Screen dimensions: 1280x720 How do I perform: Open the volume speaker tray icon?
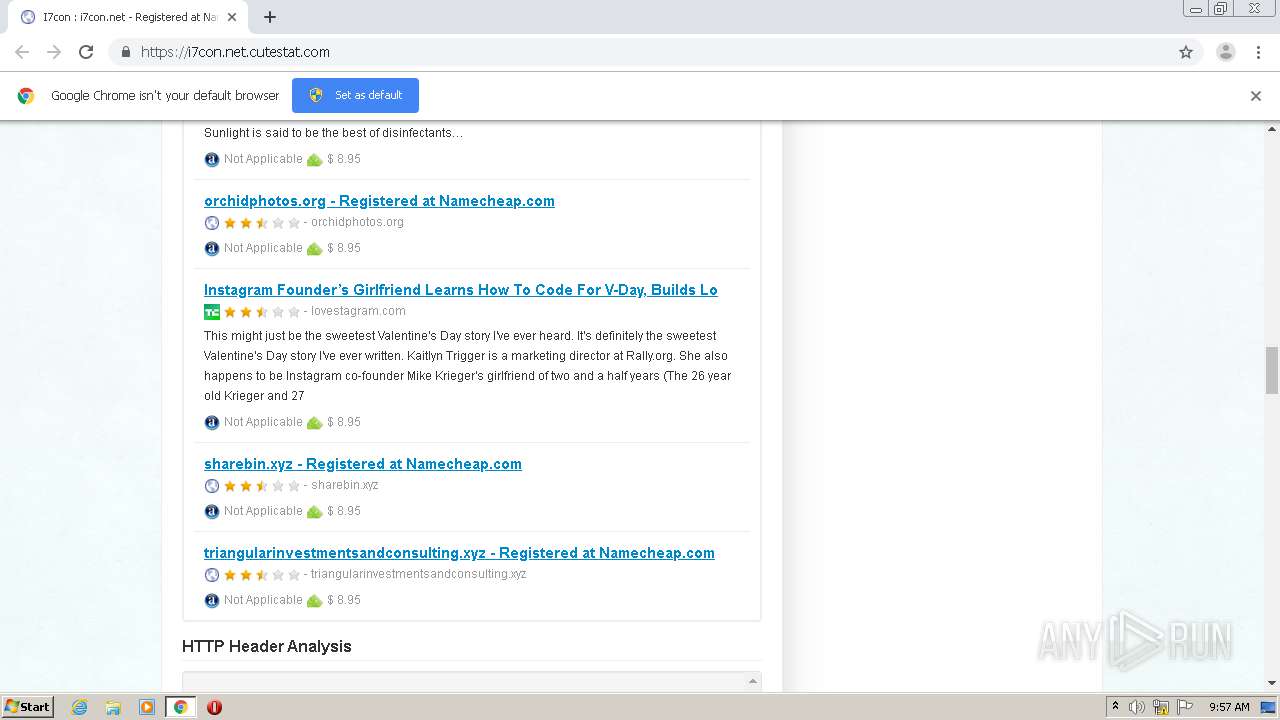coord(1137,707)
